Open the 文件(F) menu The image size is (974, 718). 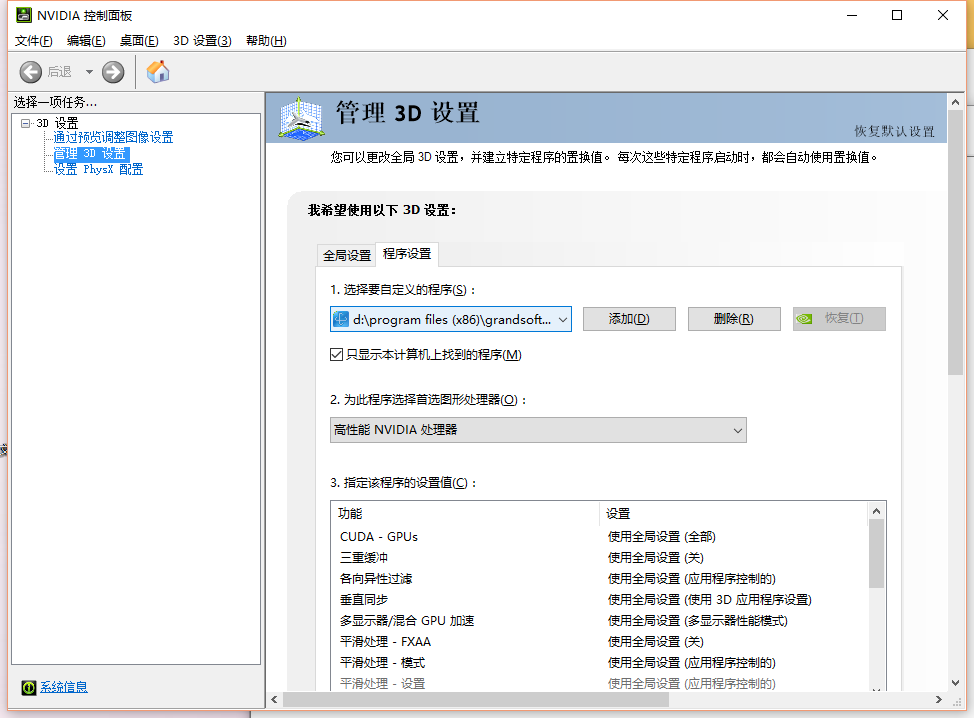coord(34,41)
